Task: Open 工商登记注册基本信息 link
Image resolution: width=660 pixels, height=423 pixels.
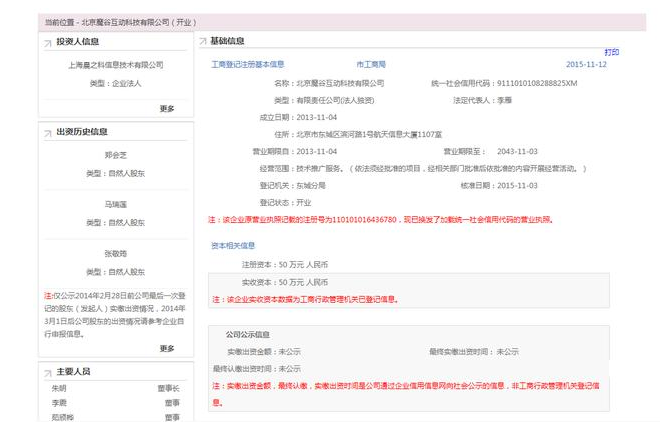Action: point(248,64)
